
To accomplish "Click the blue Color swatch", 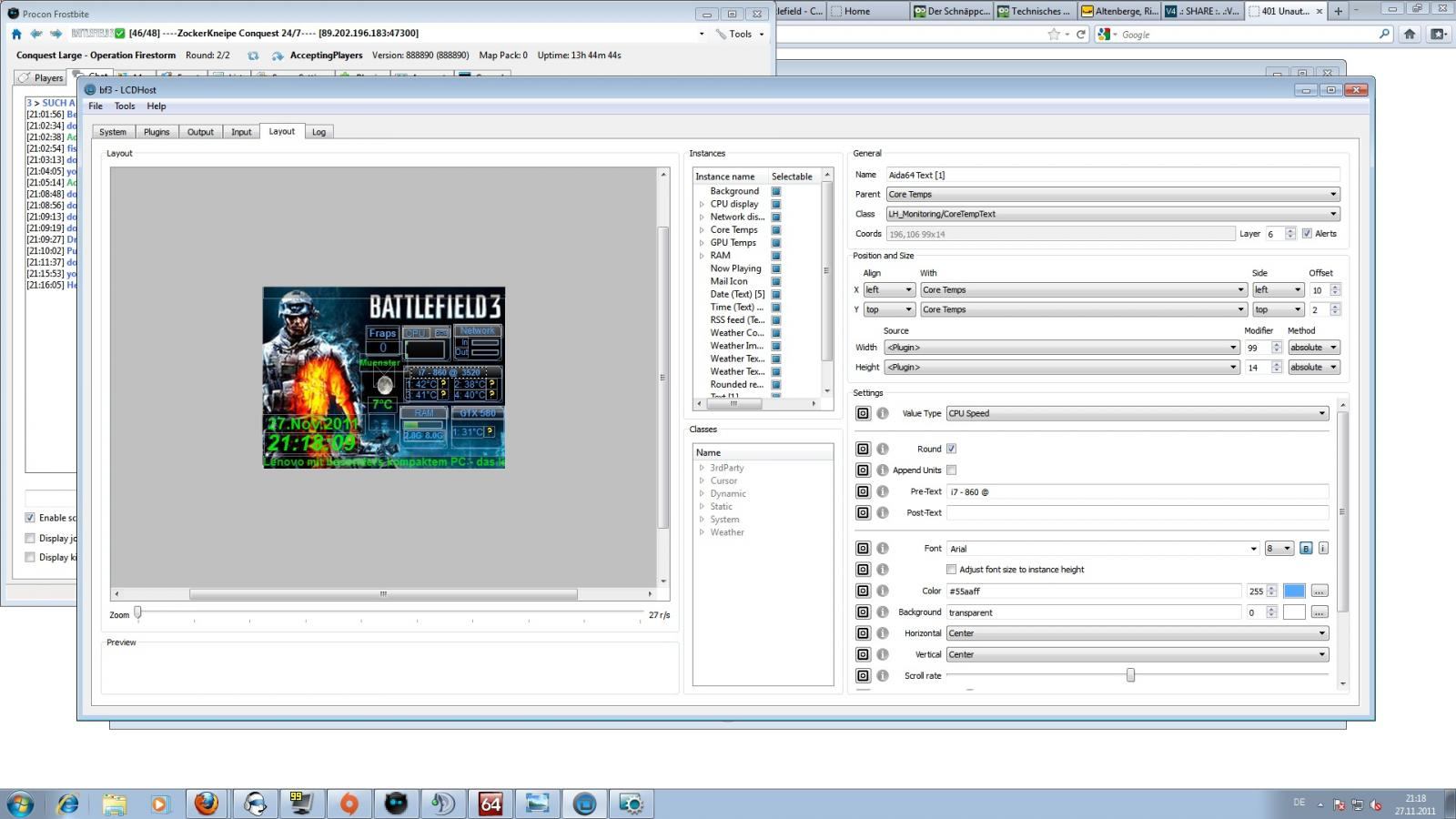I will point(1294,591).
